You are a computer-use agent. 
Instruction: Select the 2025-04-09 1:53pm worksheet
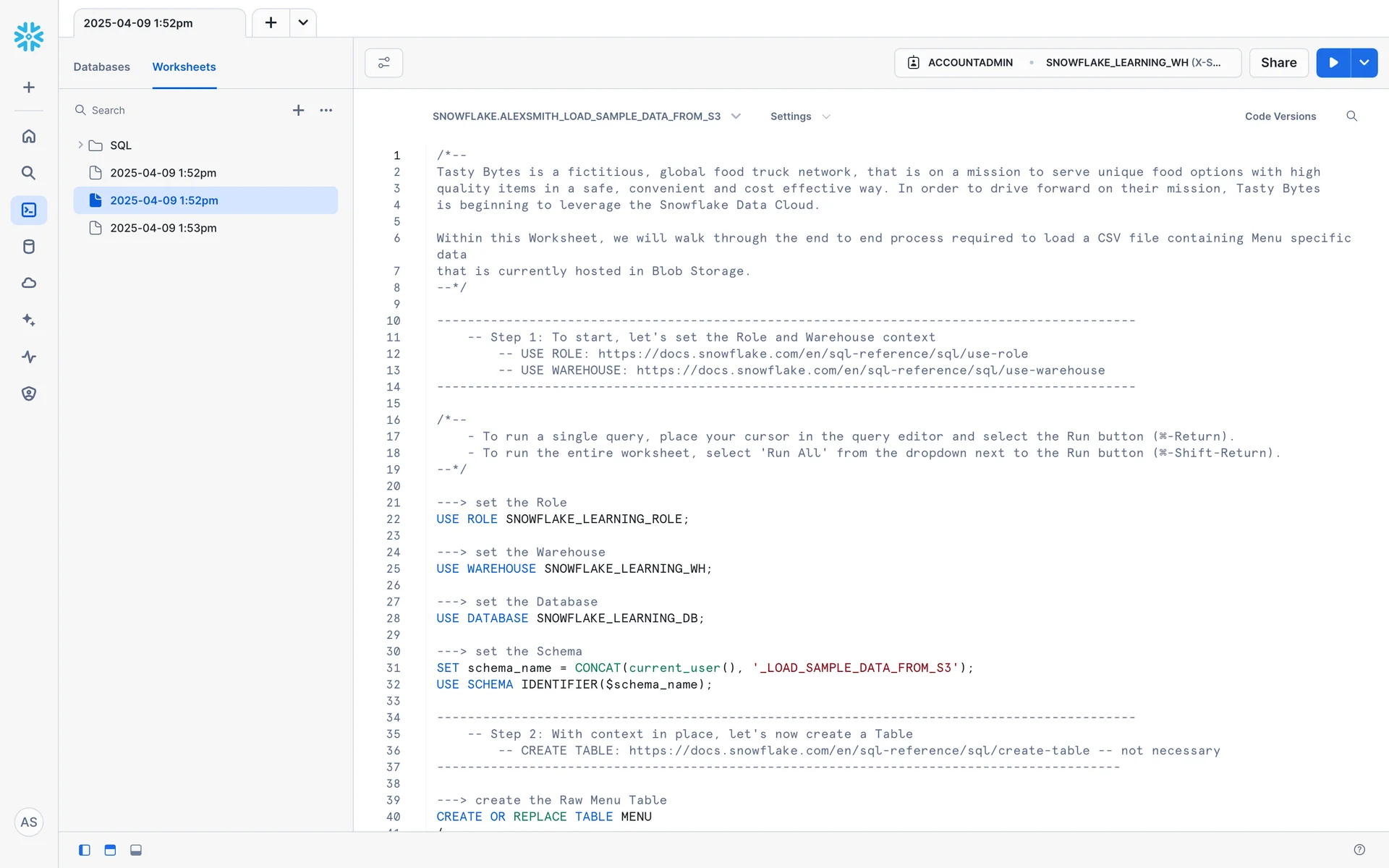tap(163, 228)
